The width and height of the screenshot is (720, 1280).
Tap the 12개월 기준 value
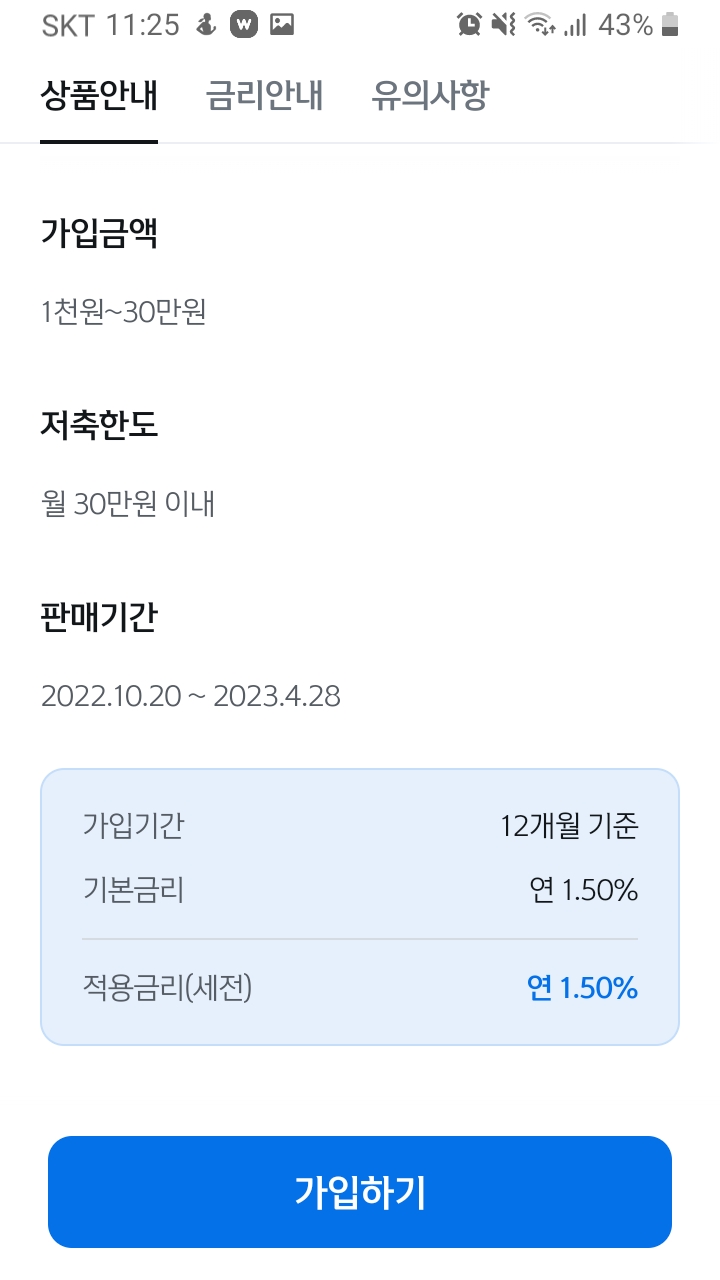(569, 826)
